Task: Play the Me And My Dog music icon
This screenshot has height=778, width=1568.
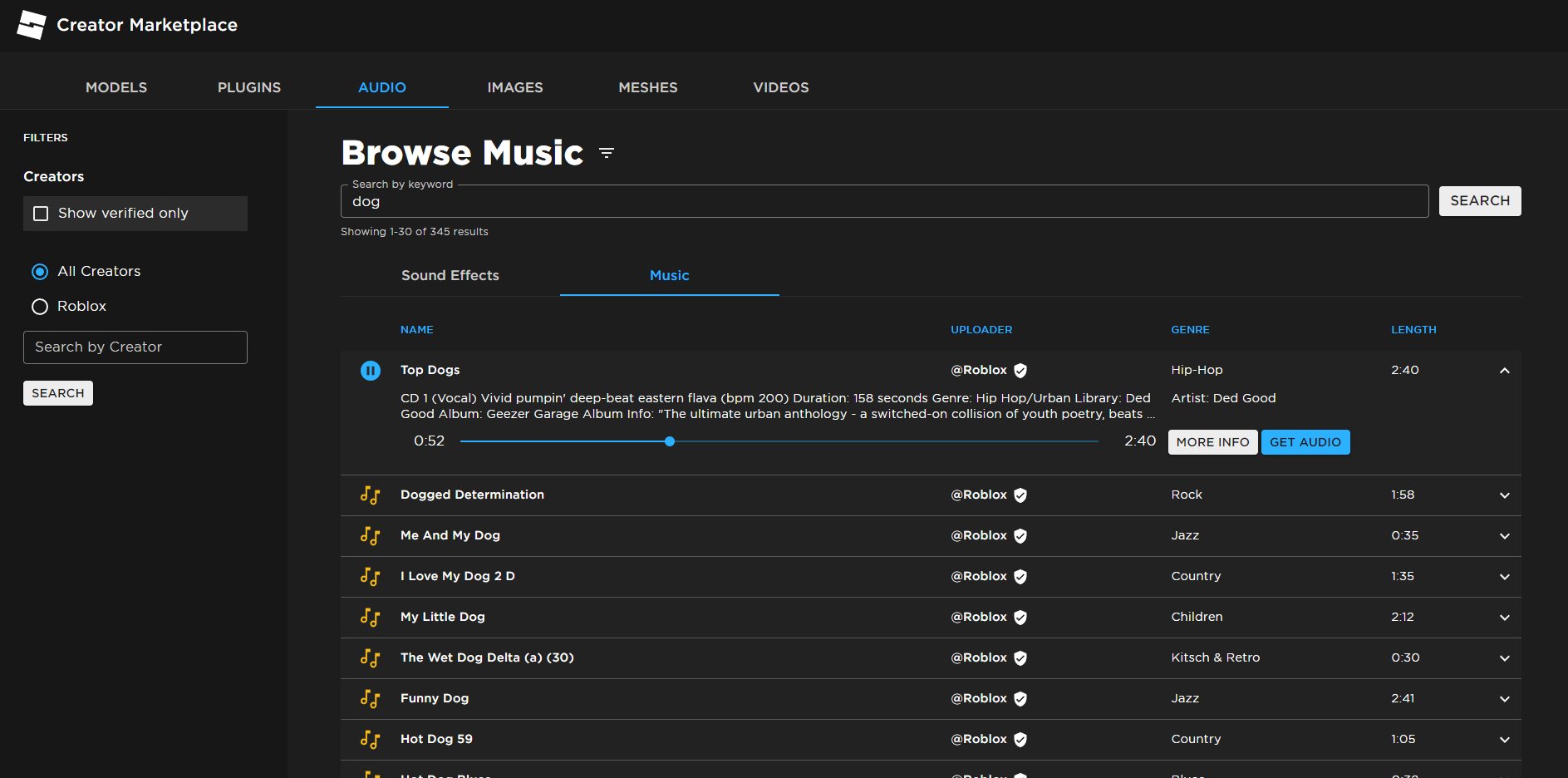Action: pyautogui.click(x=371, y=536)
